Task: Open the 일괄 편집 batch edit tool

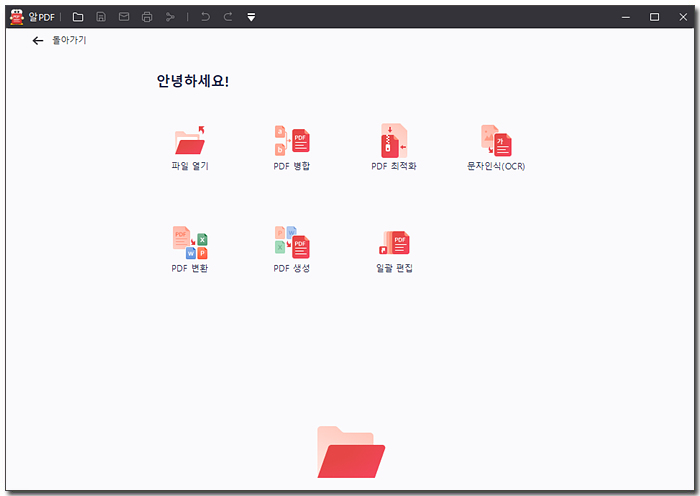Action: (394, 243)
